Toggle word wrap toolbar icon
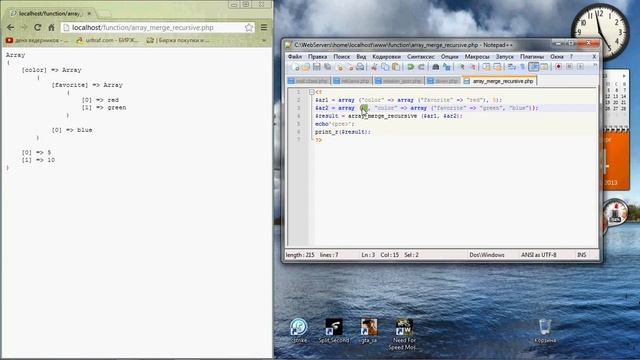 [x=512, y=67]
